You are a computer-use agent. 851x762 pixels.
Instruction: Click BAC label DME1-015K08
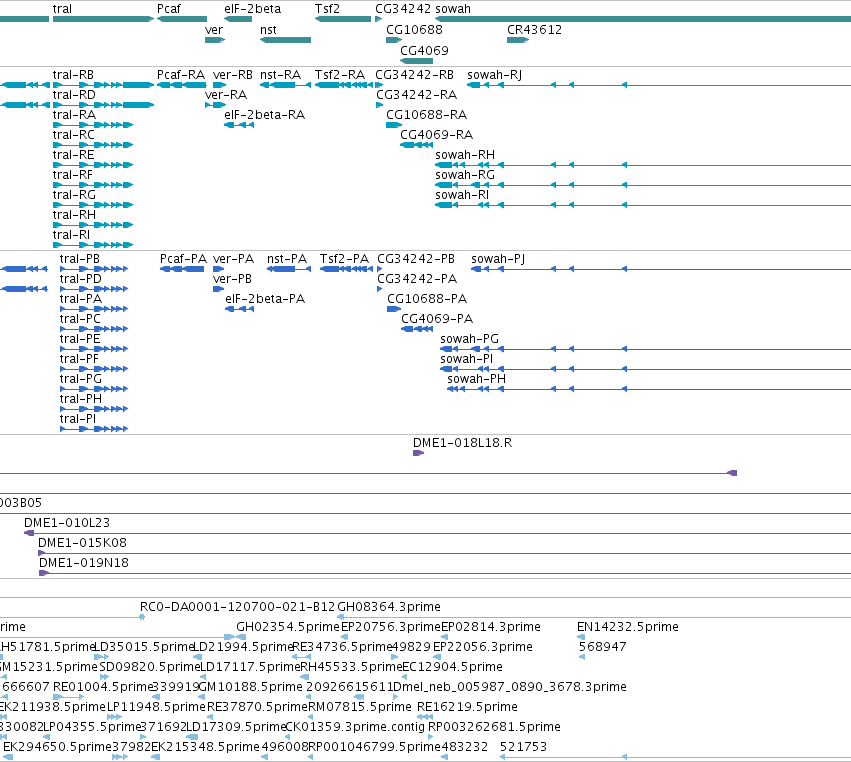tap(82, 543)
